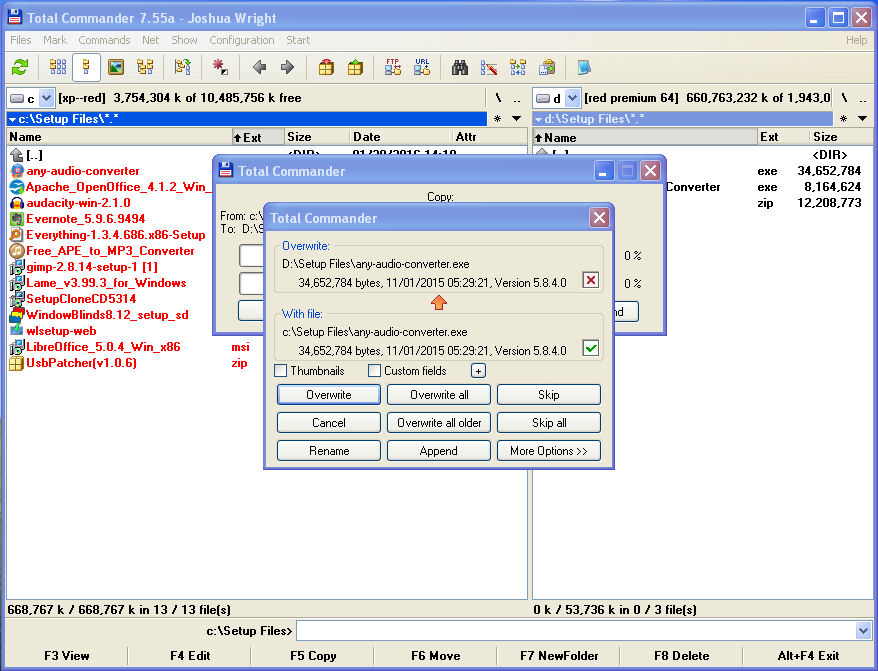
Task: Open the left panel drive c dropdown
Action: 47,98
